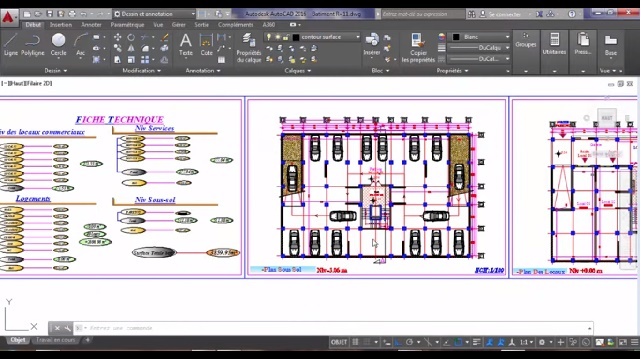Click the Save icon in quick access toolbar
The width and height of the screenshot is (641, 360).
[x=49, y=14]
